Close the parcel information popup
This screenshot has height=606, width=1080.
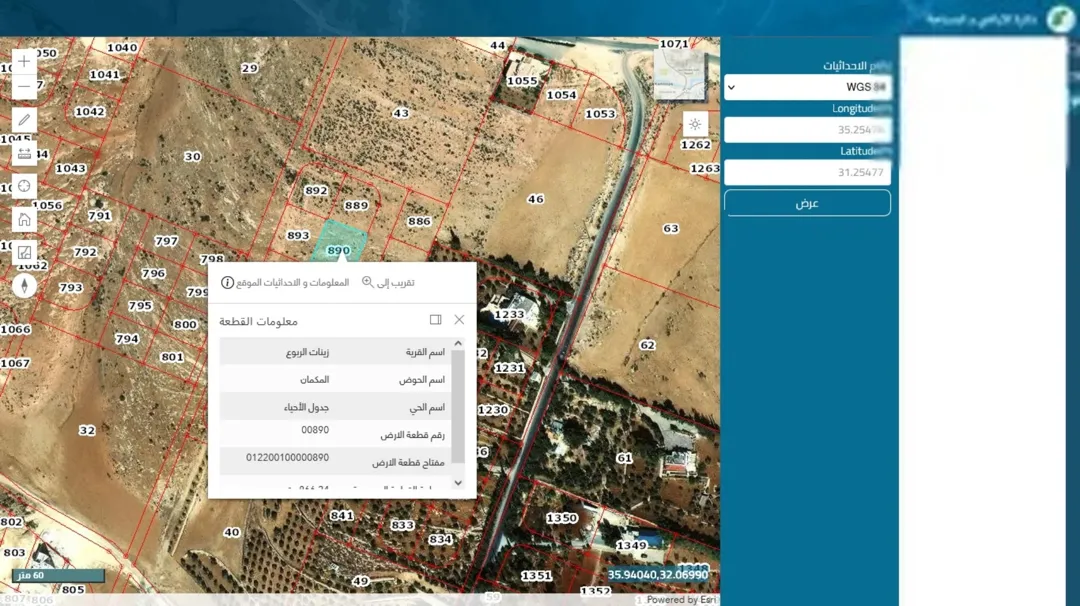[x=459, y=320]
